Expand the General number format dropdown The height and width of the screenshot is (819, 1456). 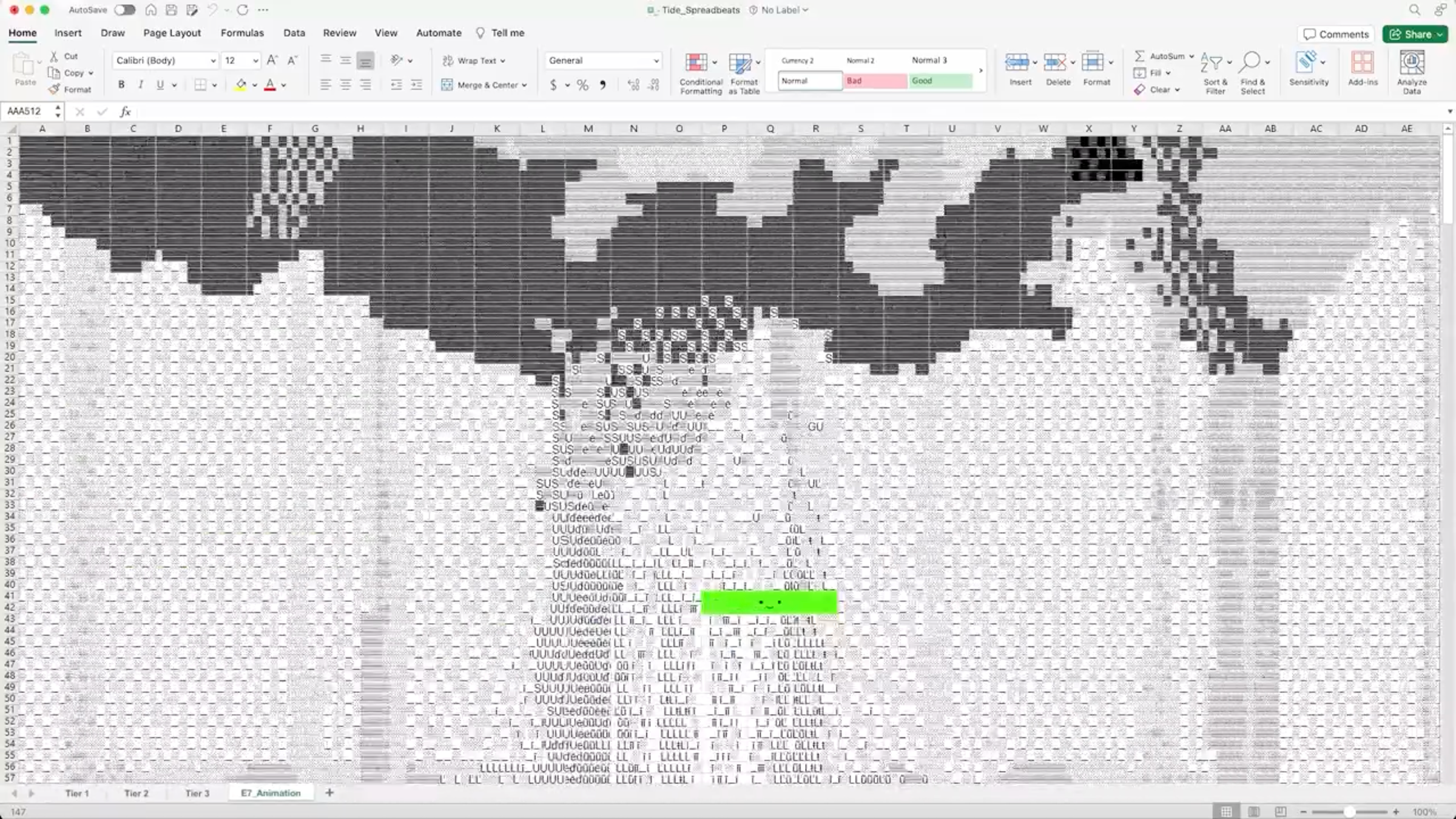tap(656, 61)
